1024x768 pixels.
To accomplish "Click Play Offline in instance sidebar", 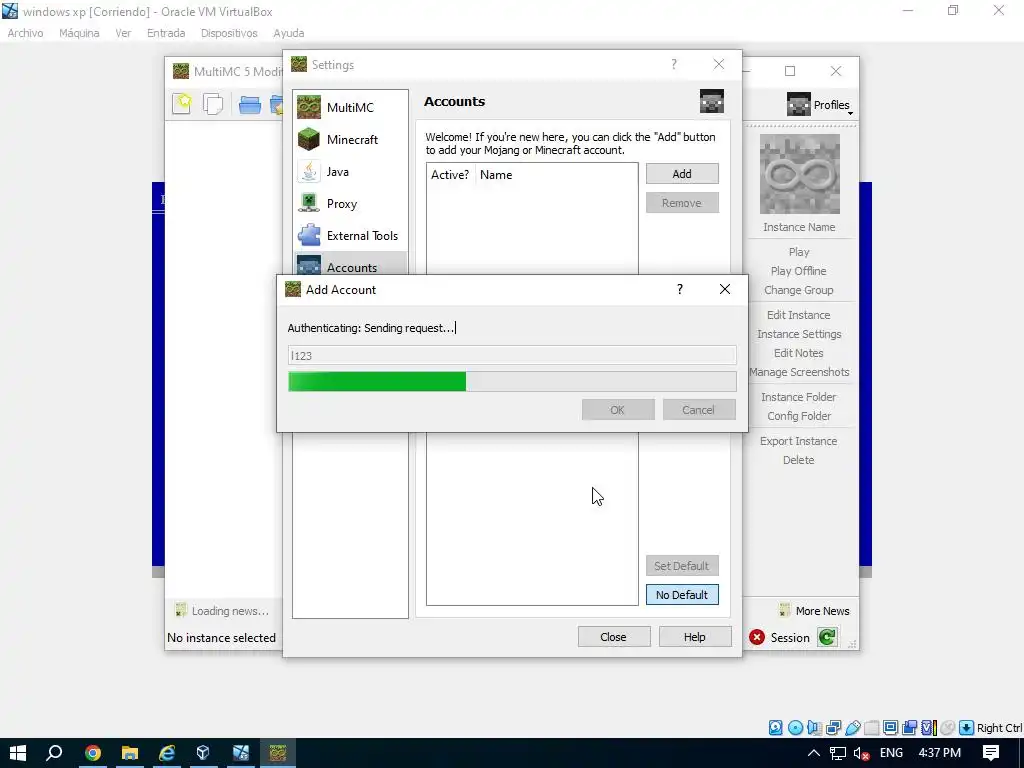I will tap(799, 270).
